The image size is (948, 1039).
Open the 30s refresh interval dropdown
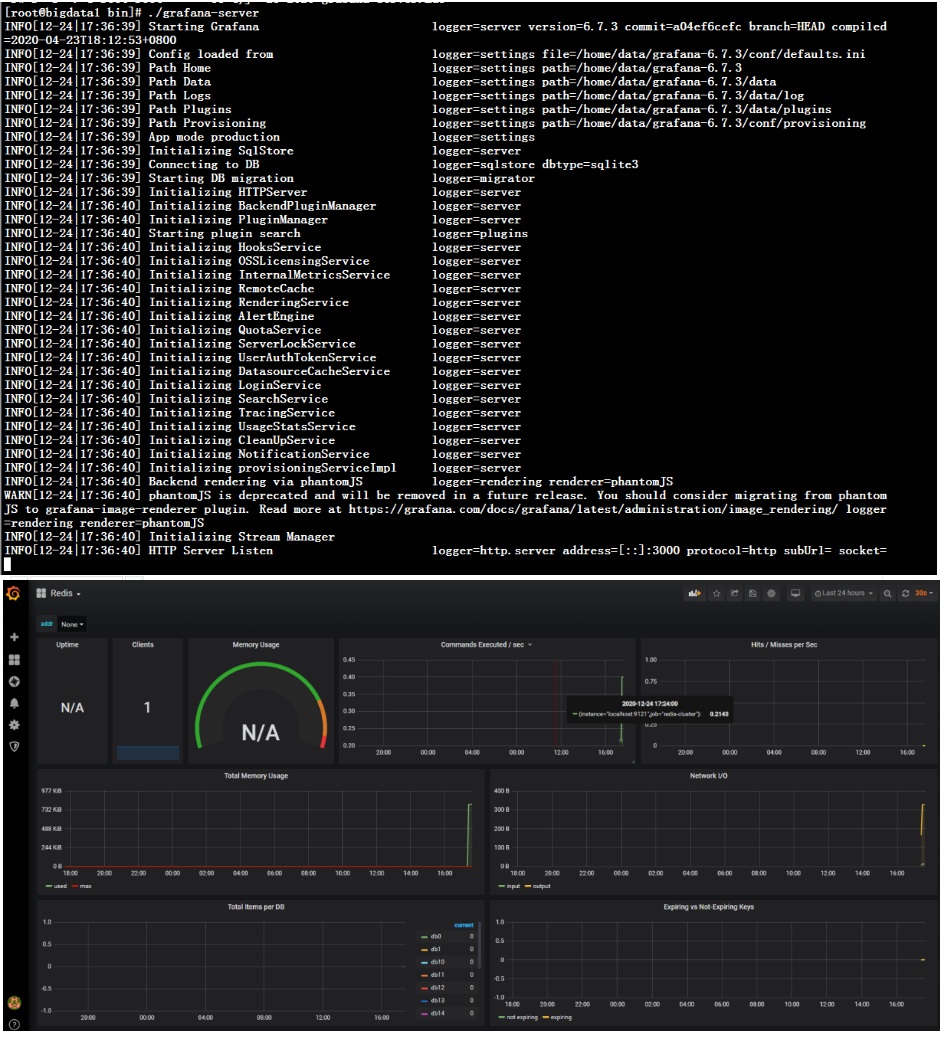[x=923, y=593]
